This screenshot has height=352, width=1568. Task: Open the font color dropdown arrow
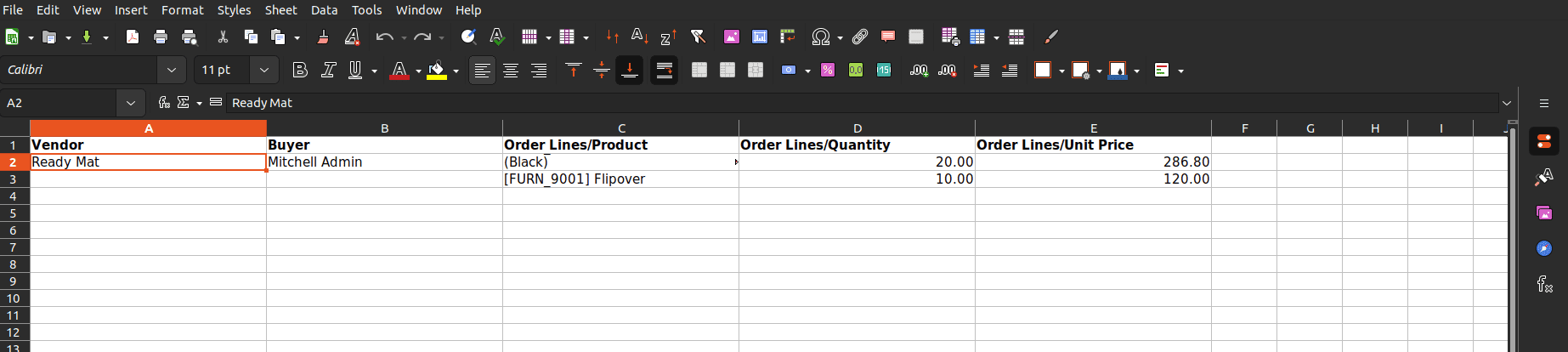point(418,71)
